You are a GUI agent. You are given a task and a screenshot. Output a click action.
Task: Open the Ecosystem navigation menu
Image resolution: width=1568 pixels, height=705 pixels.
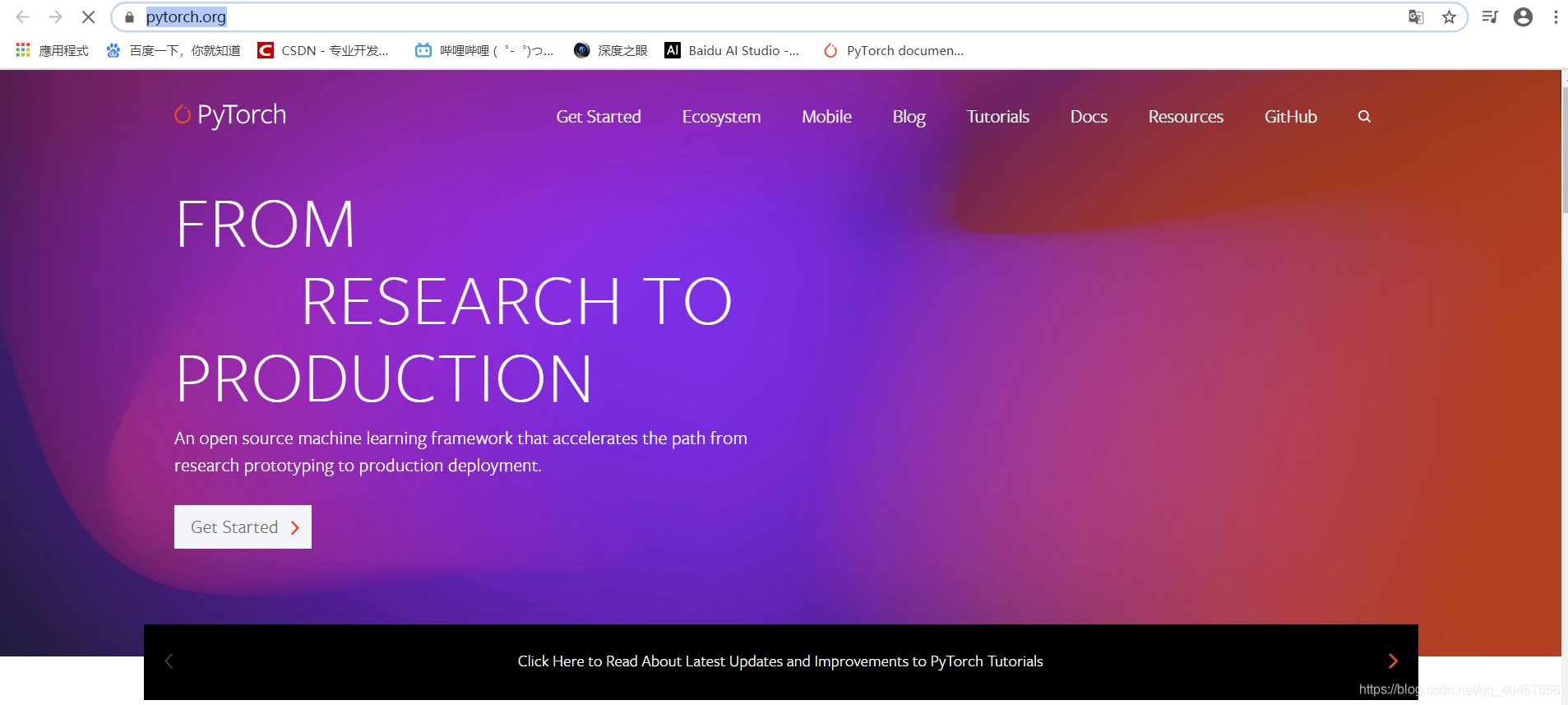click(x=721, y=117)
